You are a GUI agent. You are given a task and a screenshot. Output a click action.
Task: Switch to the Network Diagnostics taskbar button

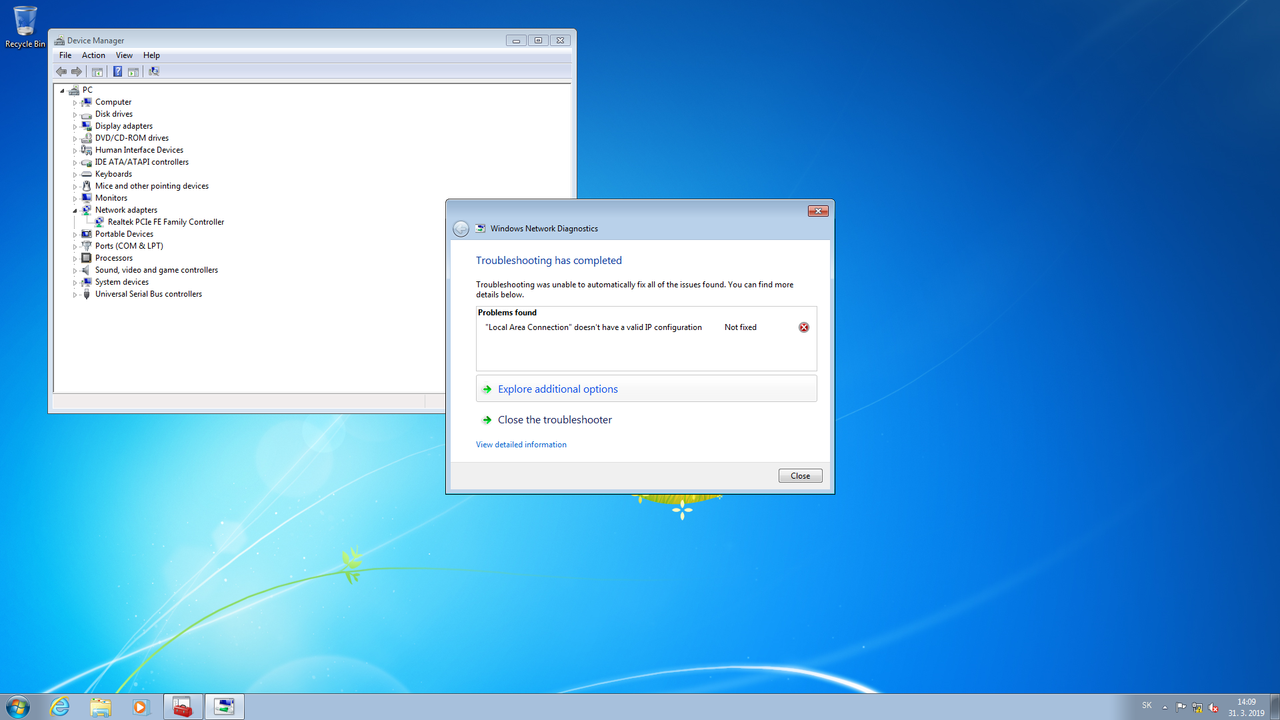coord(224,707)
